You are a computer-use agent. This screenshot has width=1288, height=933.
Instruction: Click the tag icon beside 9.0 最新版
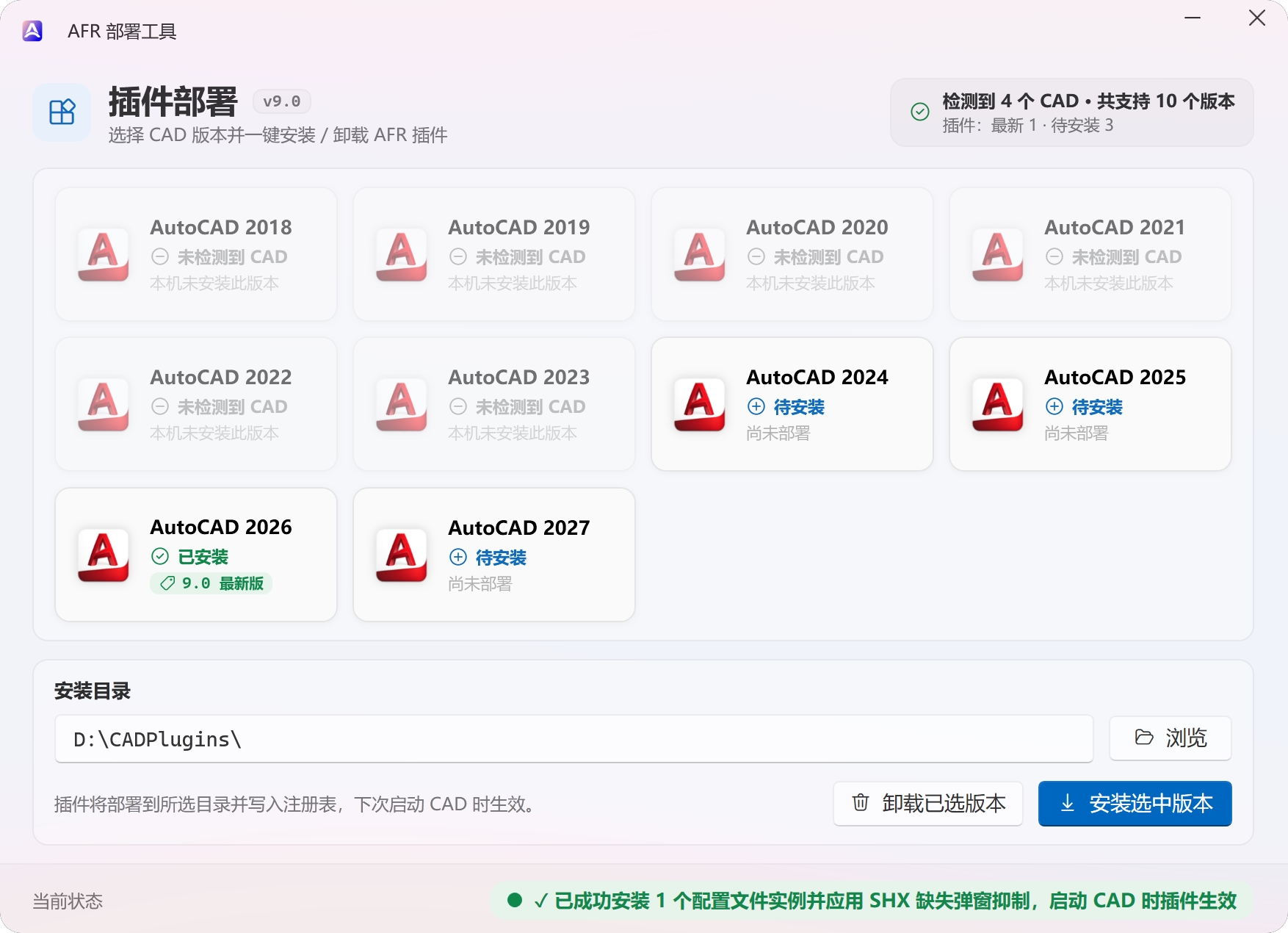tap(167, 583)
